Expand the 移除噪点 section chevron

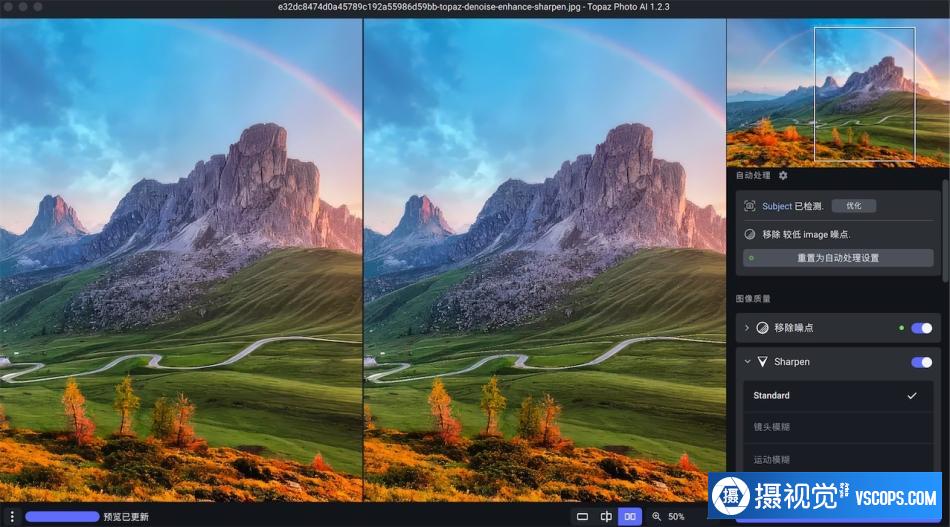pos(747,328)
